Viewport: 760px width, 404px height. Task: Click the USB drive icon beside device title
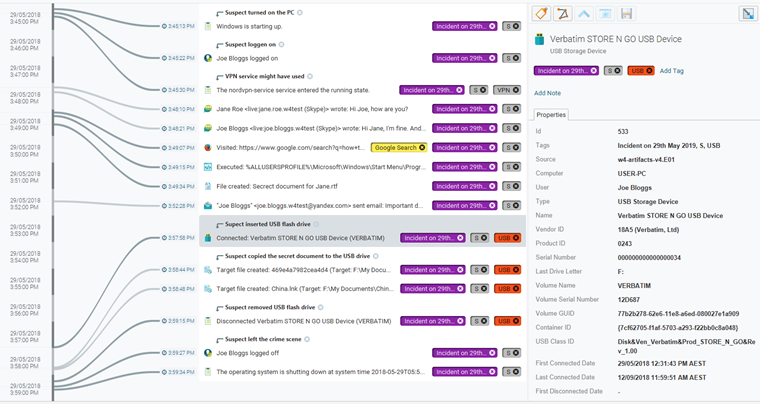click(x=539, y=39)
